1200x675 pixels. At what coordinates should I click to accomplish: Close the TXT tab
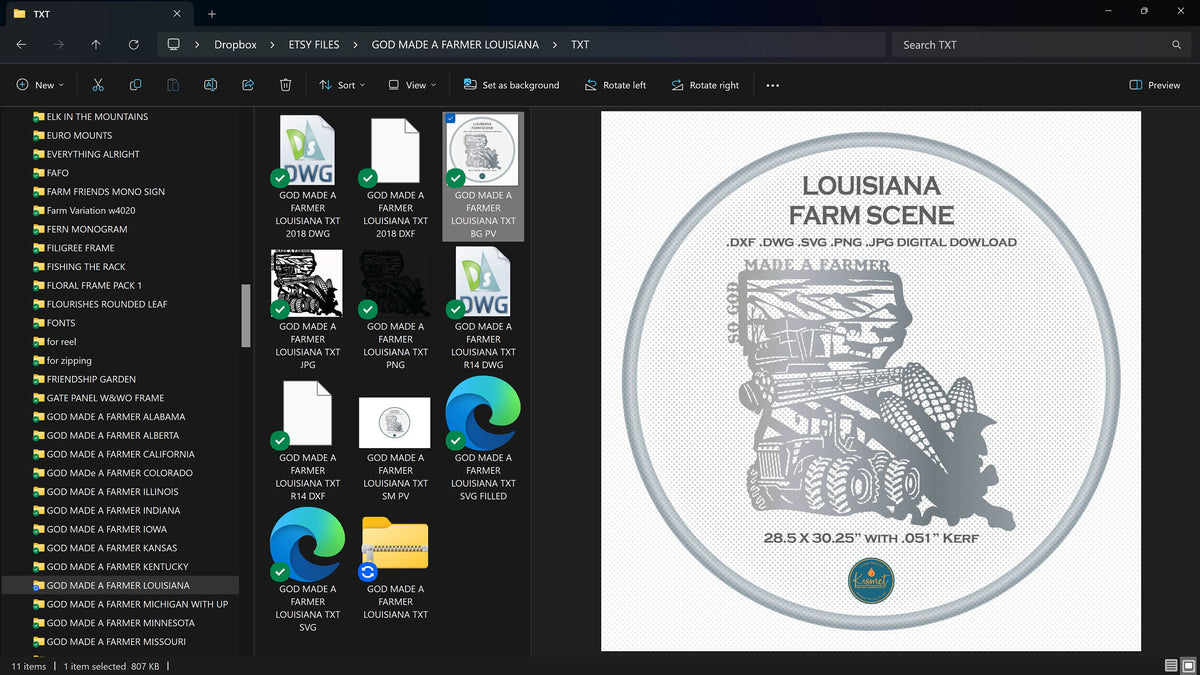(x=177, y=14)
